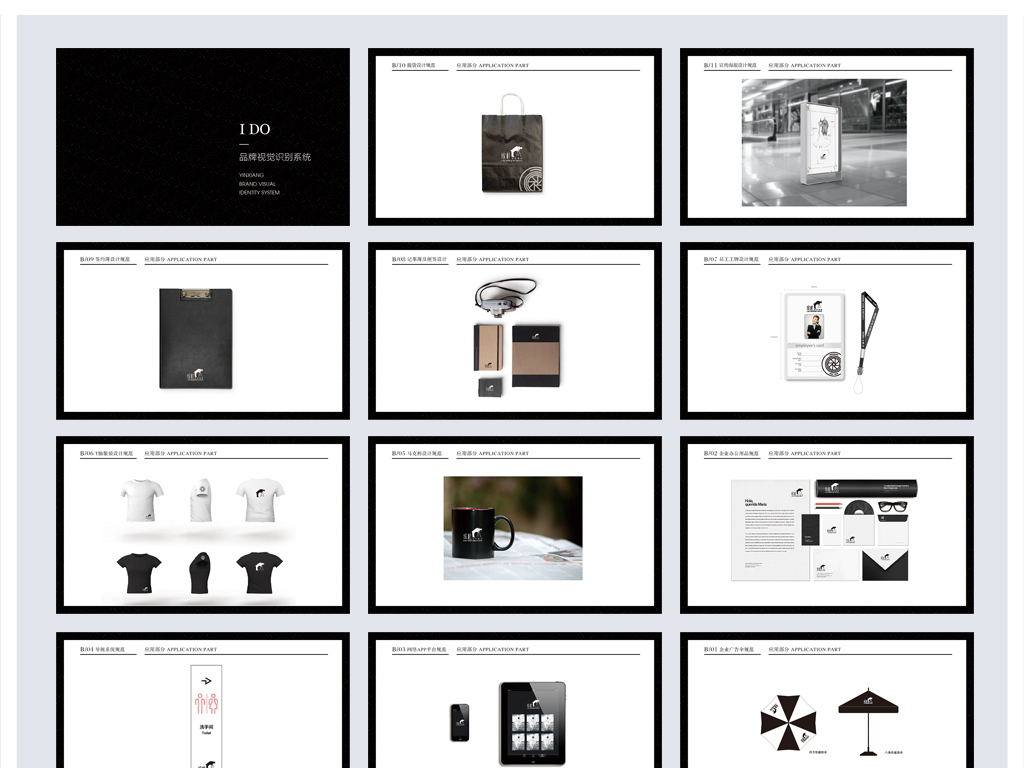Click the 'B/09' header label
The image size is (1024, 768).
click(87, 259)
